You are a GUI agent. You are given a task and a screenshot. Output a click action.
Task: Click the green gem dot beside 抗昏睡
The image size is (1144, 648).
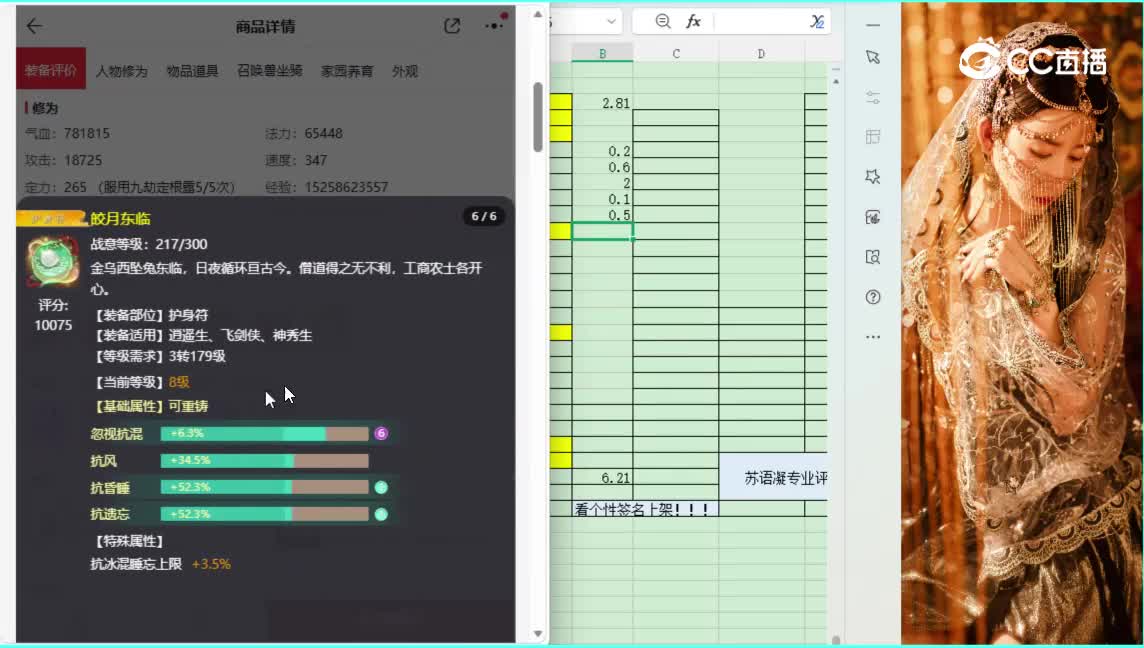(381, 487)
